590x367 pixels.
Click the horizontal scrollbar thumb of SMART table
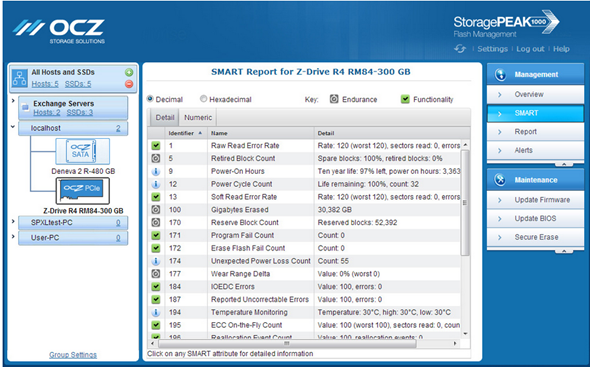click(x=287, y=343)
